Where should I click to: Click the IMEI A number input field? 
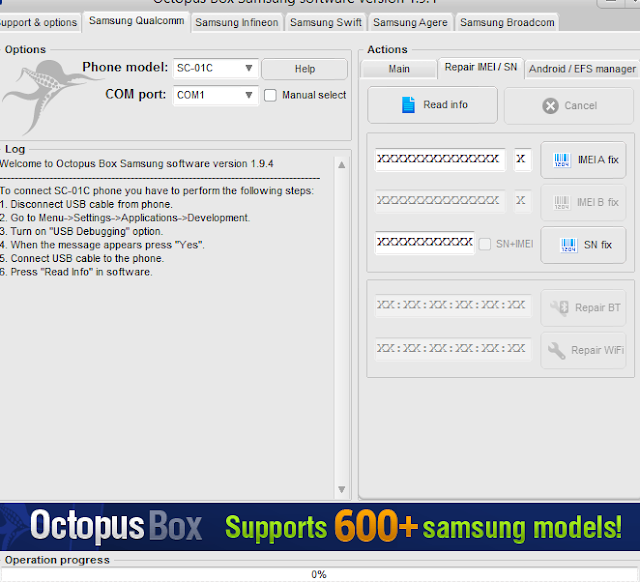[x=440, y=159]
